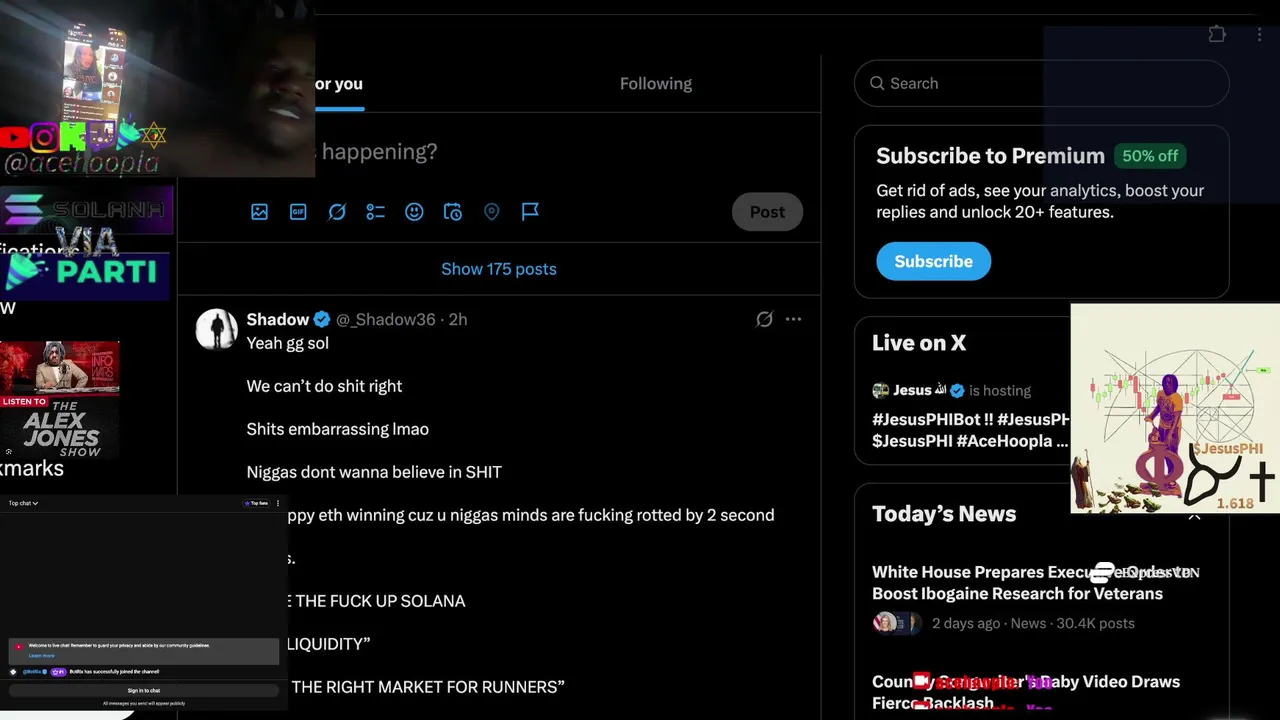Tag a location on the post
This screenshot has width=1280, height=720.
coord(491,212)
